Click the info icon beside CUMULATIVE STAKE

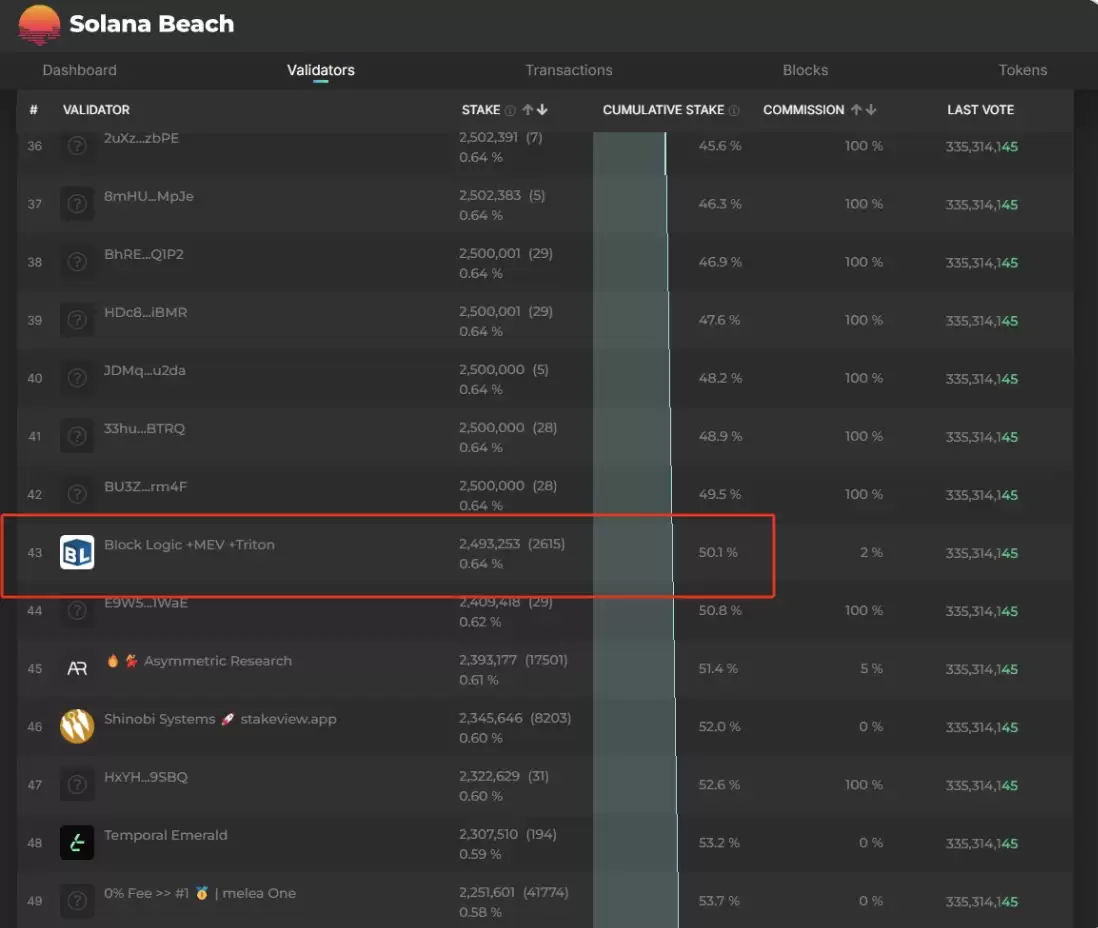pos(734,110)
